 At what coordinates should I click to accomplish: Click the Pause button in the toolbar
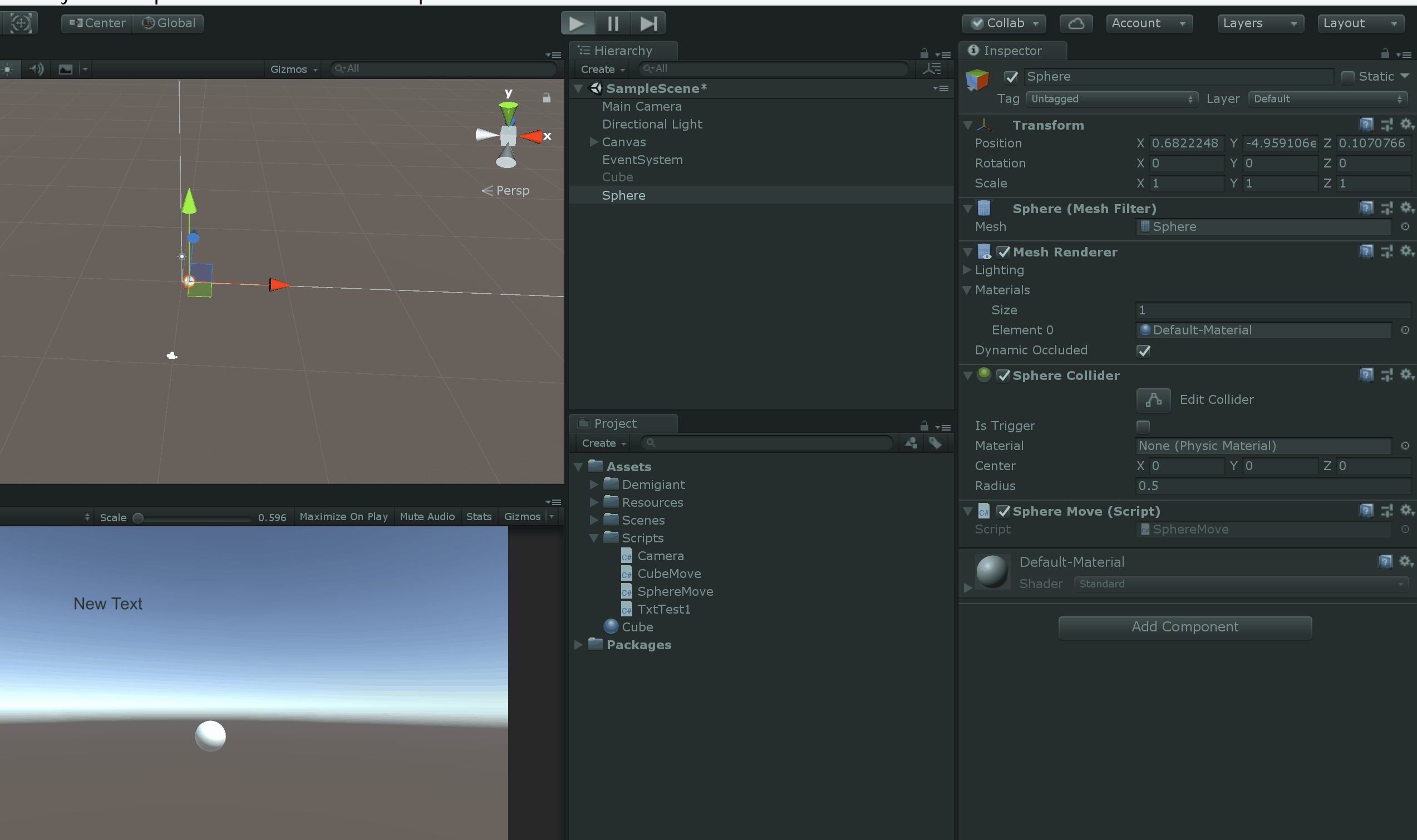pos(612,23)
